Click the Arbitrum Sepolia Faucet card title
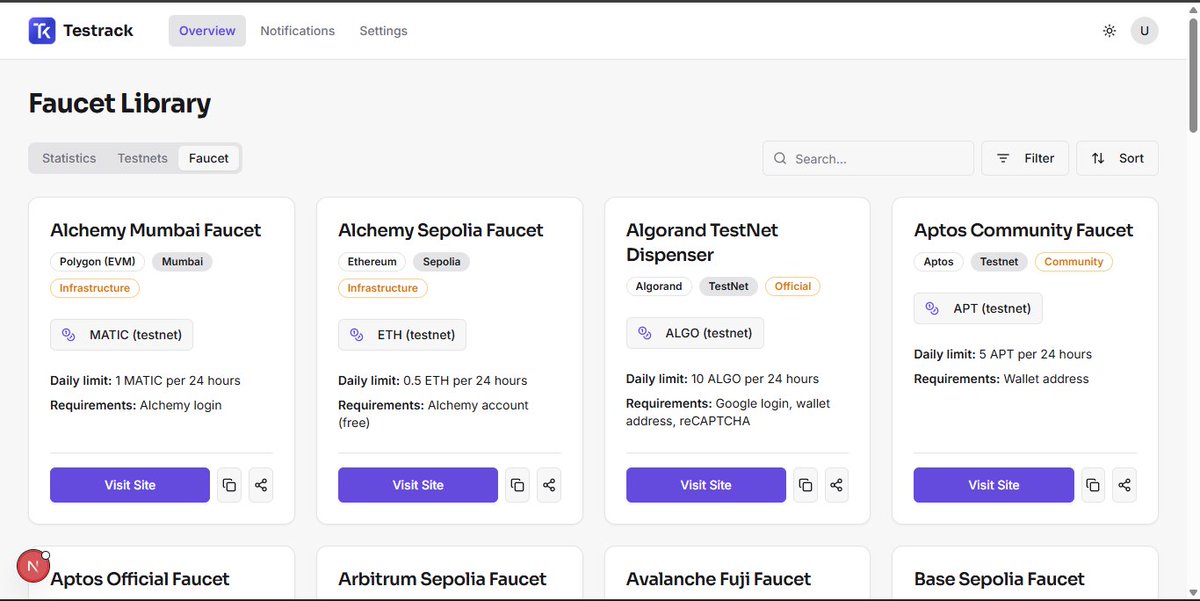This screenshot has width=1200, height=601. [442, 579]
